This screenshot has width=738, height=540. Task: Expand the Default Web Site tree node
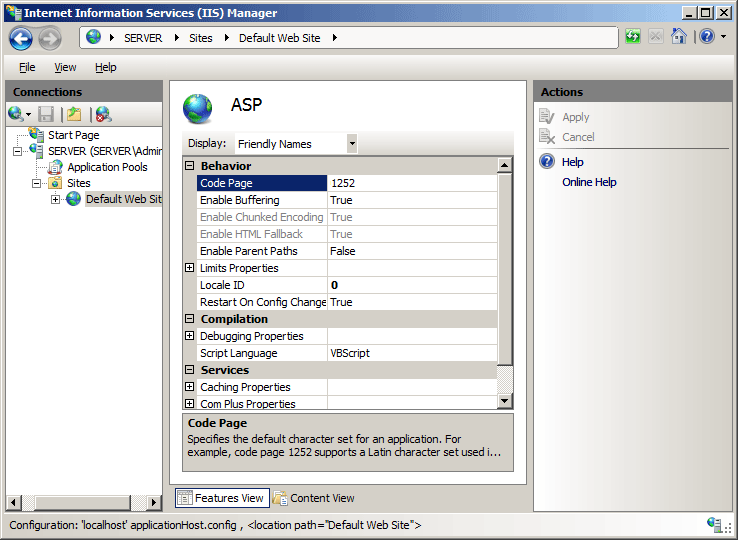[56, 199]
